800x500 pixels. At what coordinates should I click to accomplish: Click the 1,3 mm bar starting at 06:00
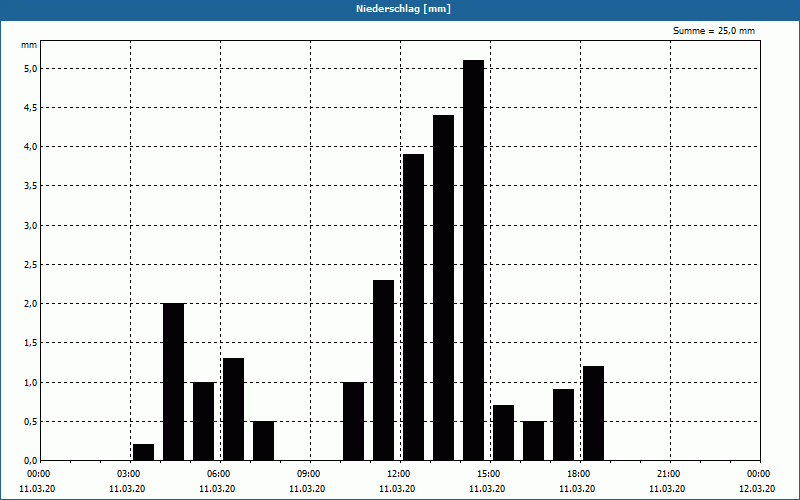tap(233, 409)
